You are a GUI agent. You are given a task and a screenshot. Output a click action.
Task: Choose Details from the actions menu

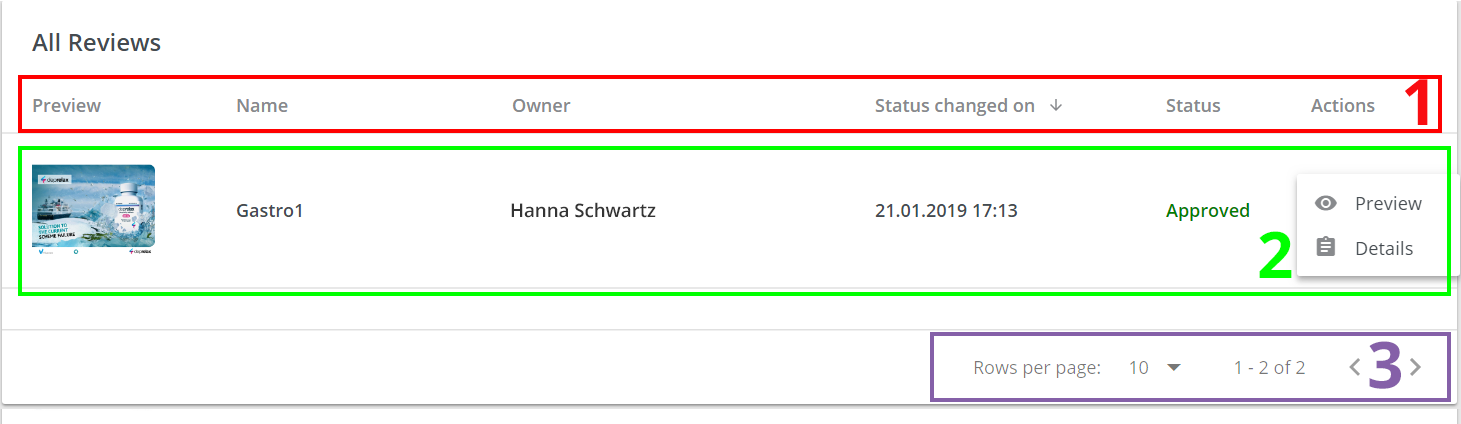pyautogui.click(x=1384, y=248)
